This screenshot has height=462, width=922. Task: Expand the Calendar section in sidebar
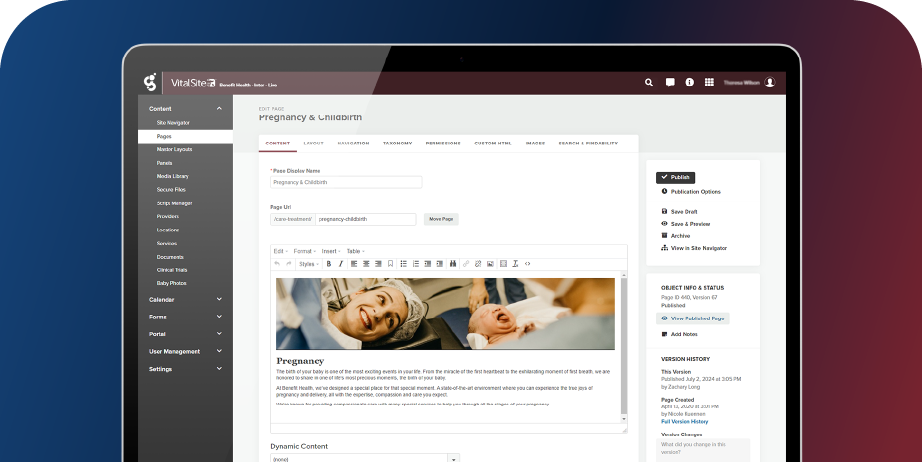(x=185, y=299)
